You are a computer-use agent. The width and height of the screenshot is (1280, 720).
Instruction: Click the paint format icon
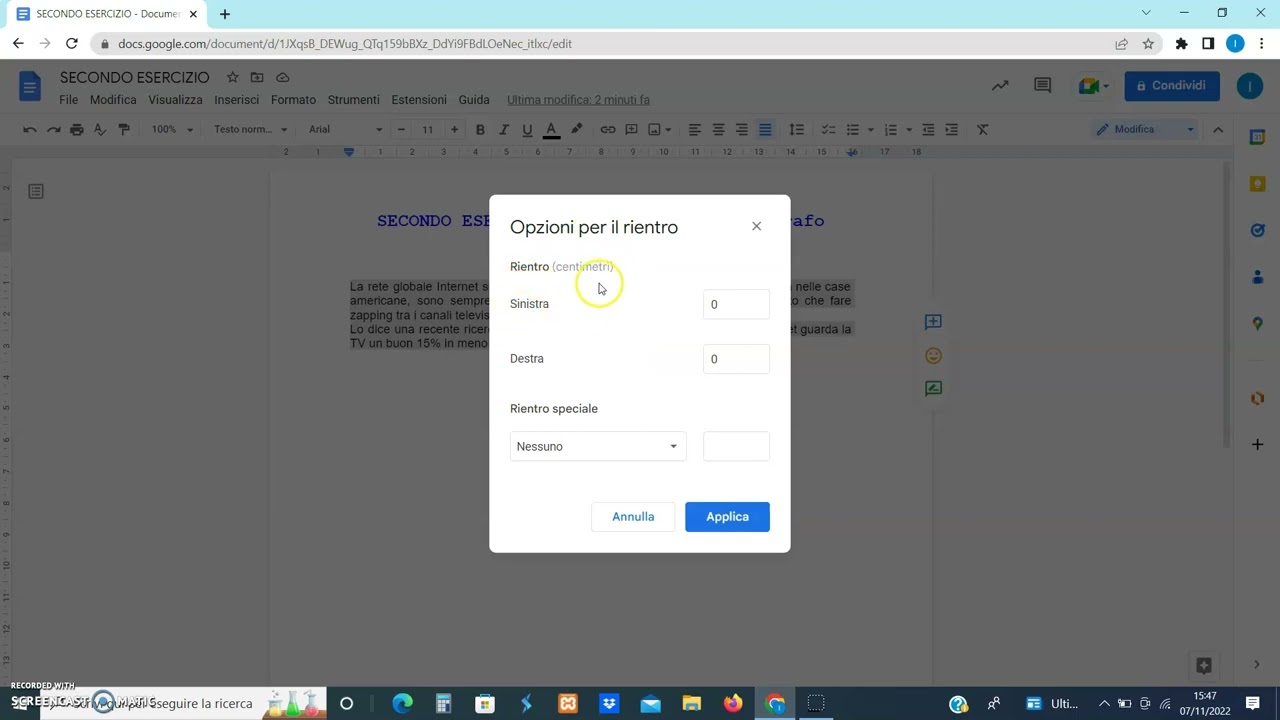point(124,129)
